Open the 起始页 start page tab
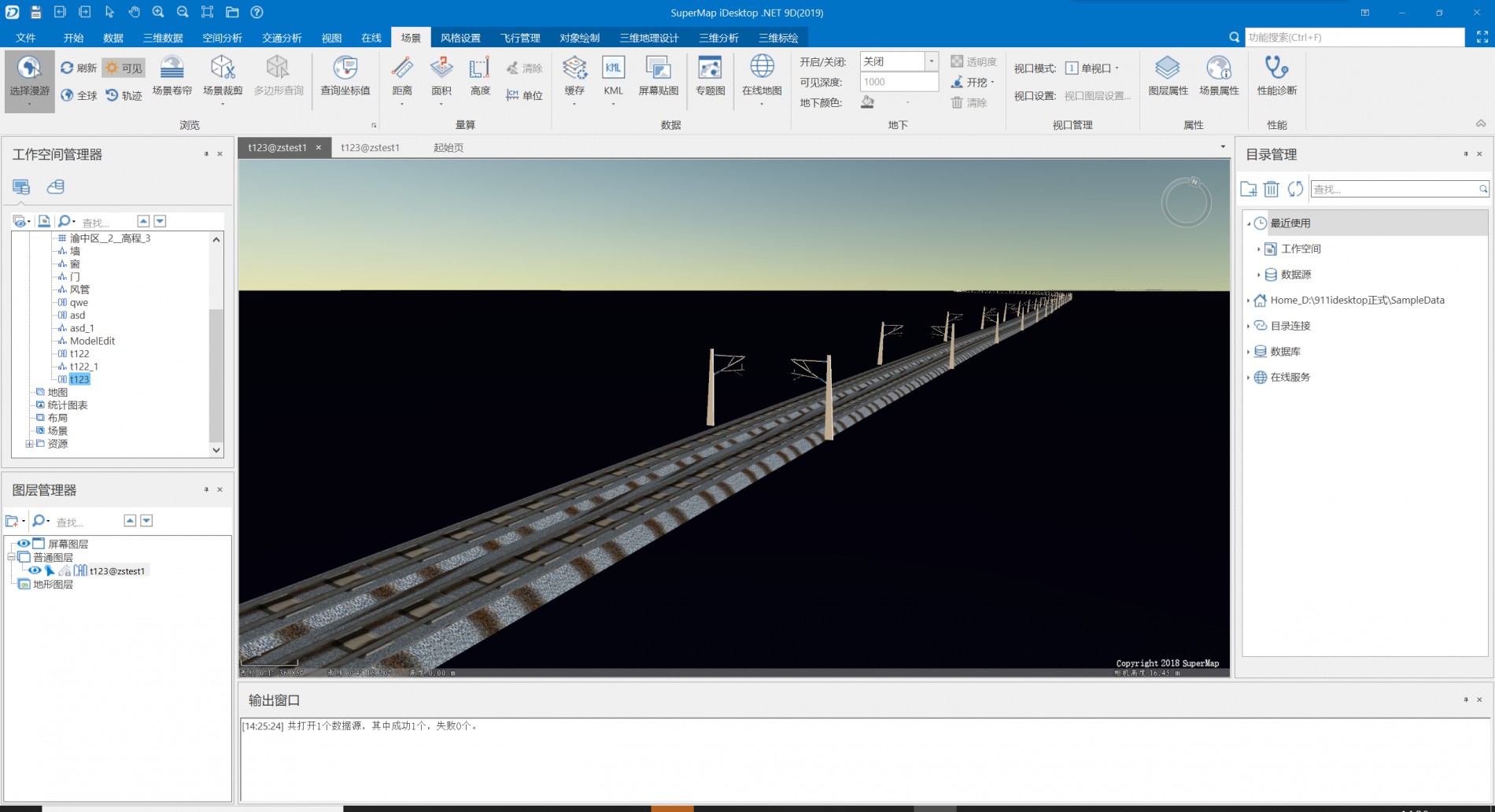The image size is (1495, 812). click(448, 147)
